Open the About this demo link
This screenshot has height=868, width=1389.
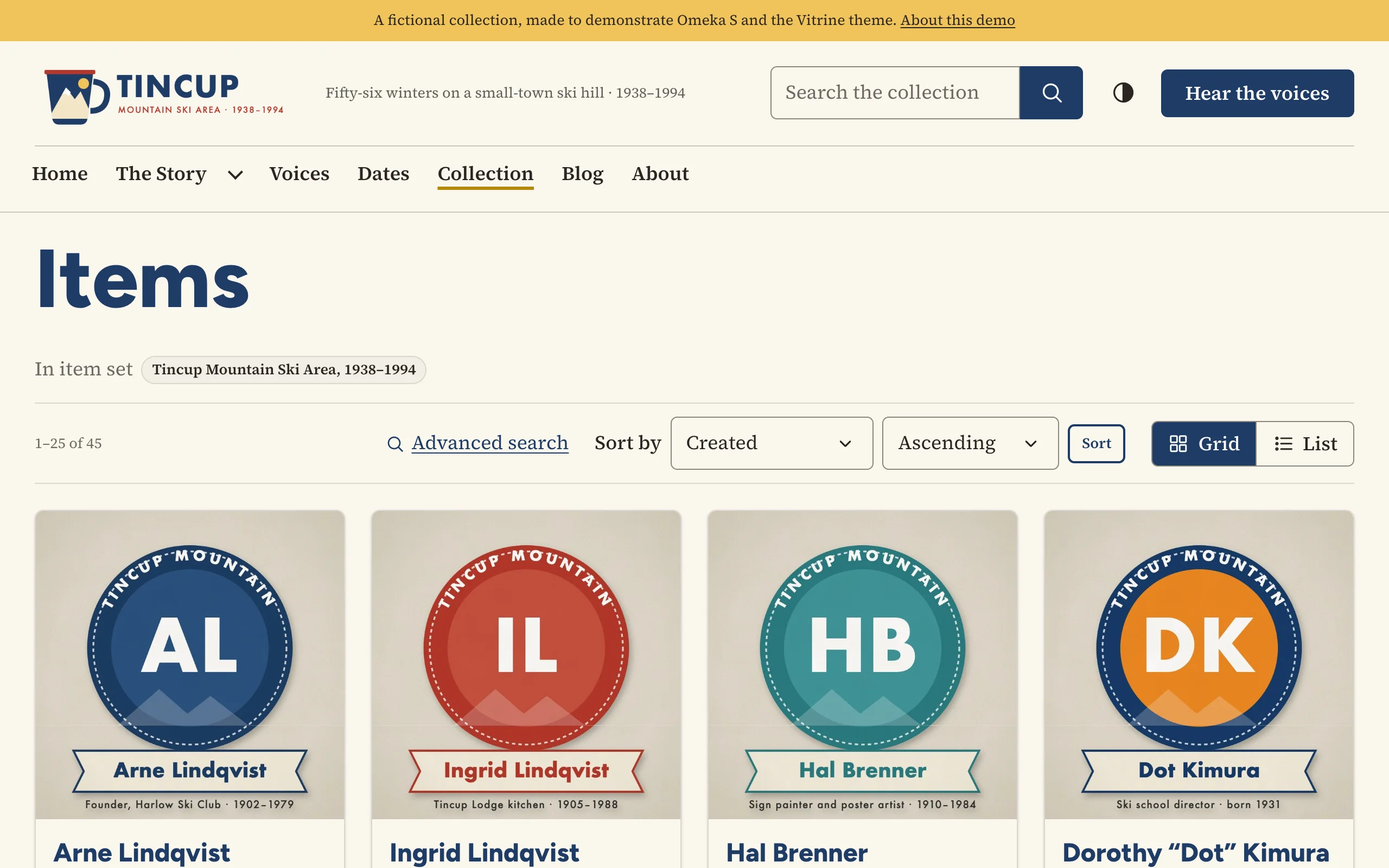[957, 20]
